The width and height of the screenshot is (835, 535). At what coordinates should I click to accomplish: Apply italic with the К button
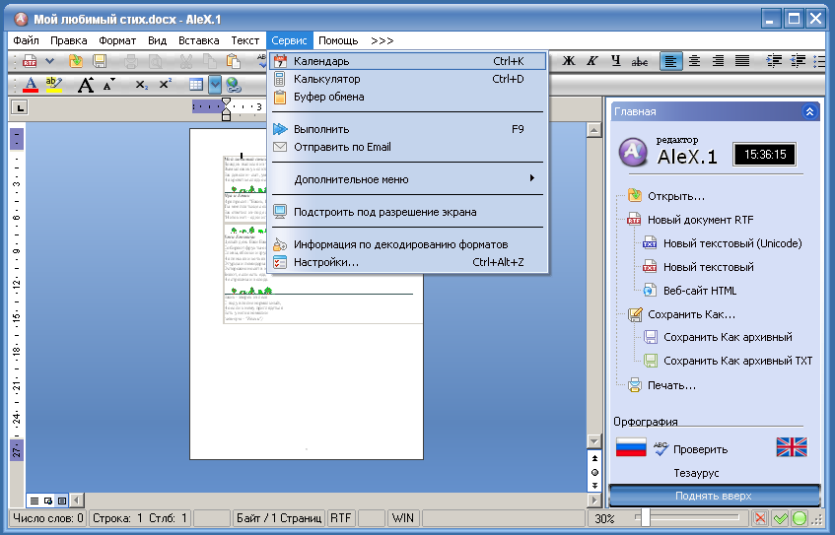[x=592, y=61]
